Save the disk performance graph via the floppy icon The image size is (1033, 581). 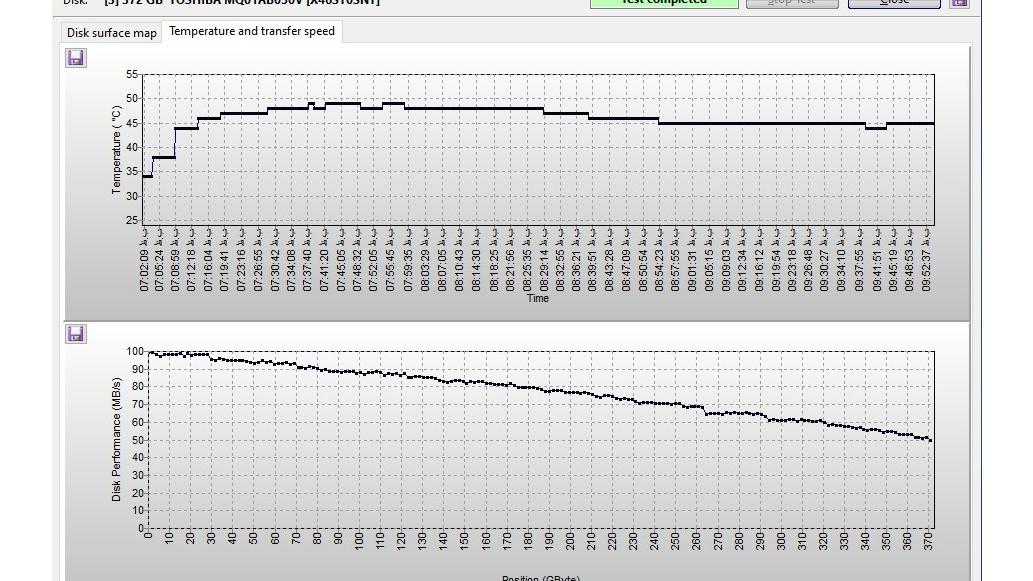[76, 333]
